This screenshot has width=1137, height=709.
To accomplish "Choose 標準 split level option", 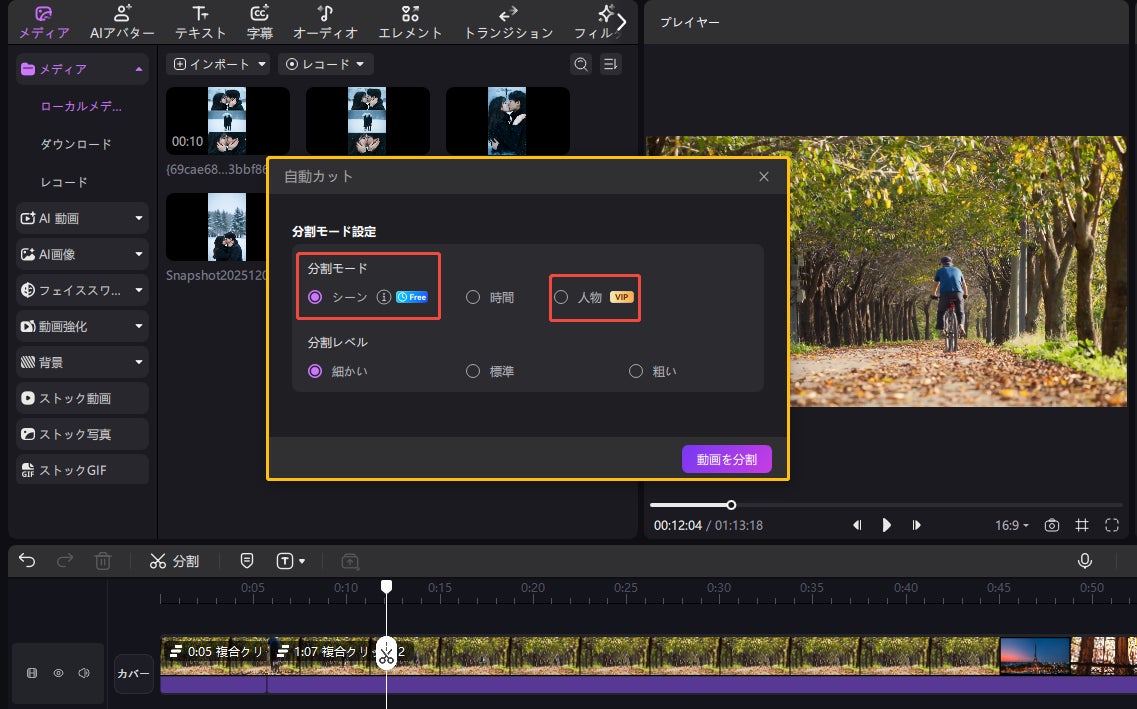I will pyautogui.click(x=473, y=371).
